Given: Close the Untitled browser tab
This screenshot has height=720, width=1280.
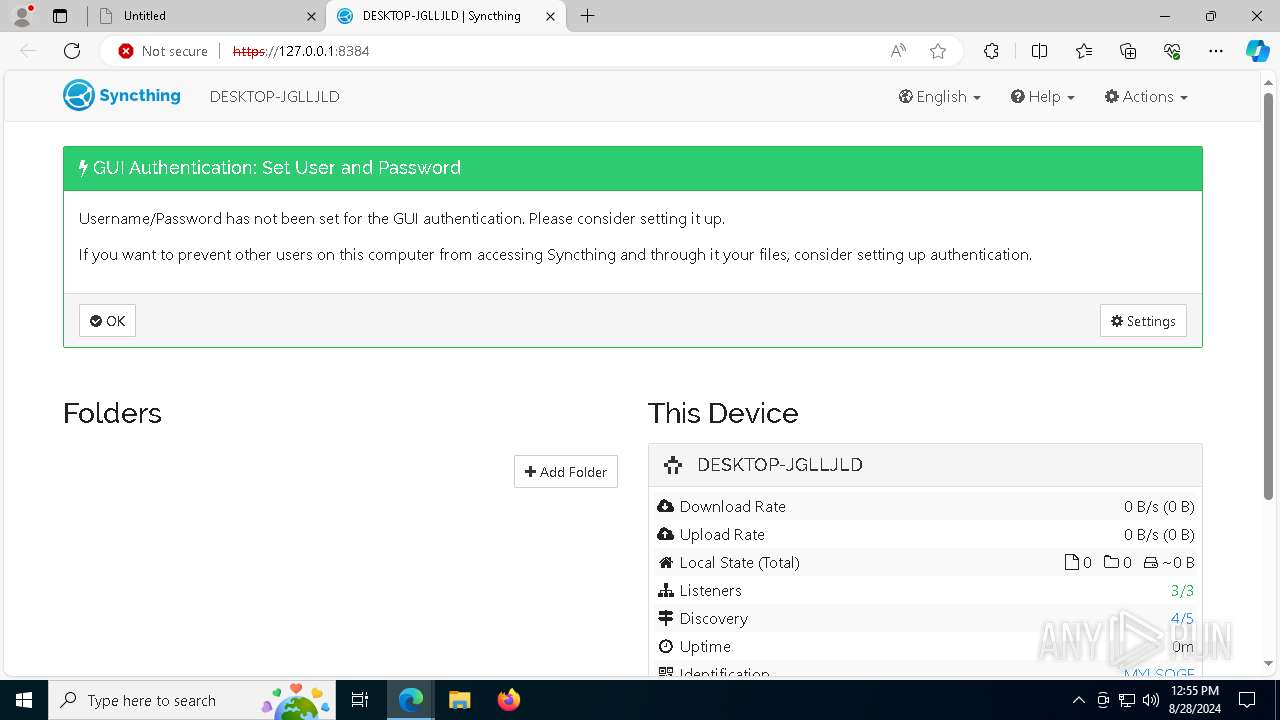Looking at the screenshot, I should click(x=311, y=16).
